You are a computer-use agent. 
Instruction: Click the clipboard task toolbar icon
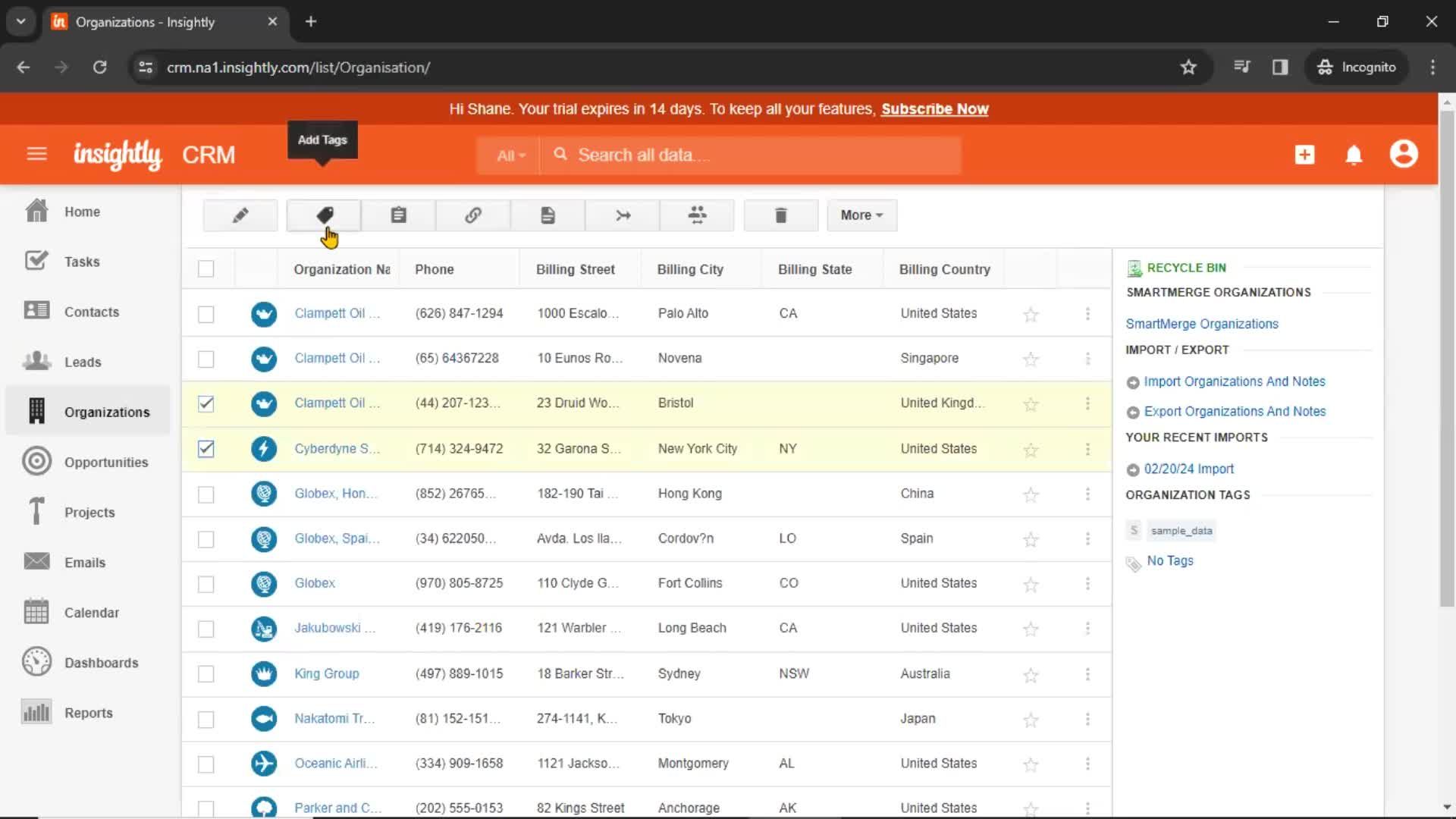click(398, 215)
